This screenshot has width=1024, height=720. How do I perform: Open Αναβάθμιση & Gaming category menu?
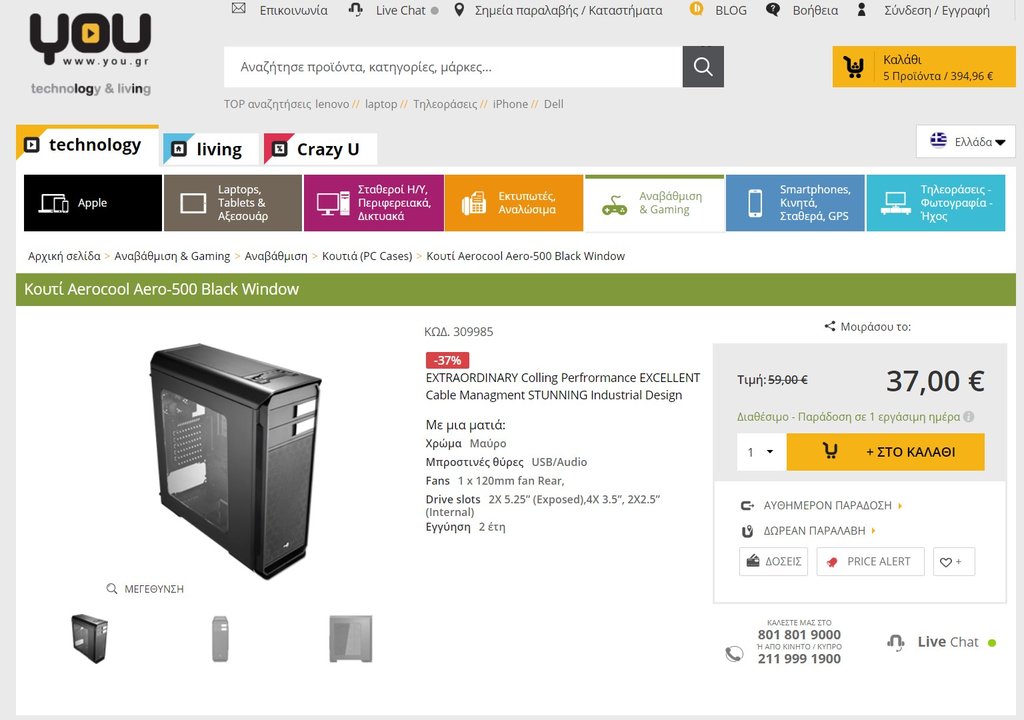[654, 203]
